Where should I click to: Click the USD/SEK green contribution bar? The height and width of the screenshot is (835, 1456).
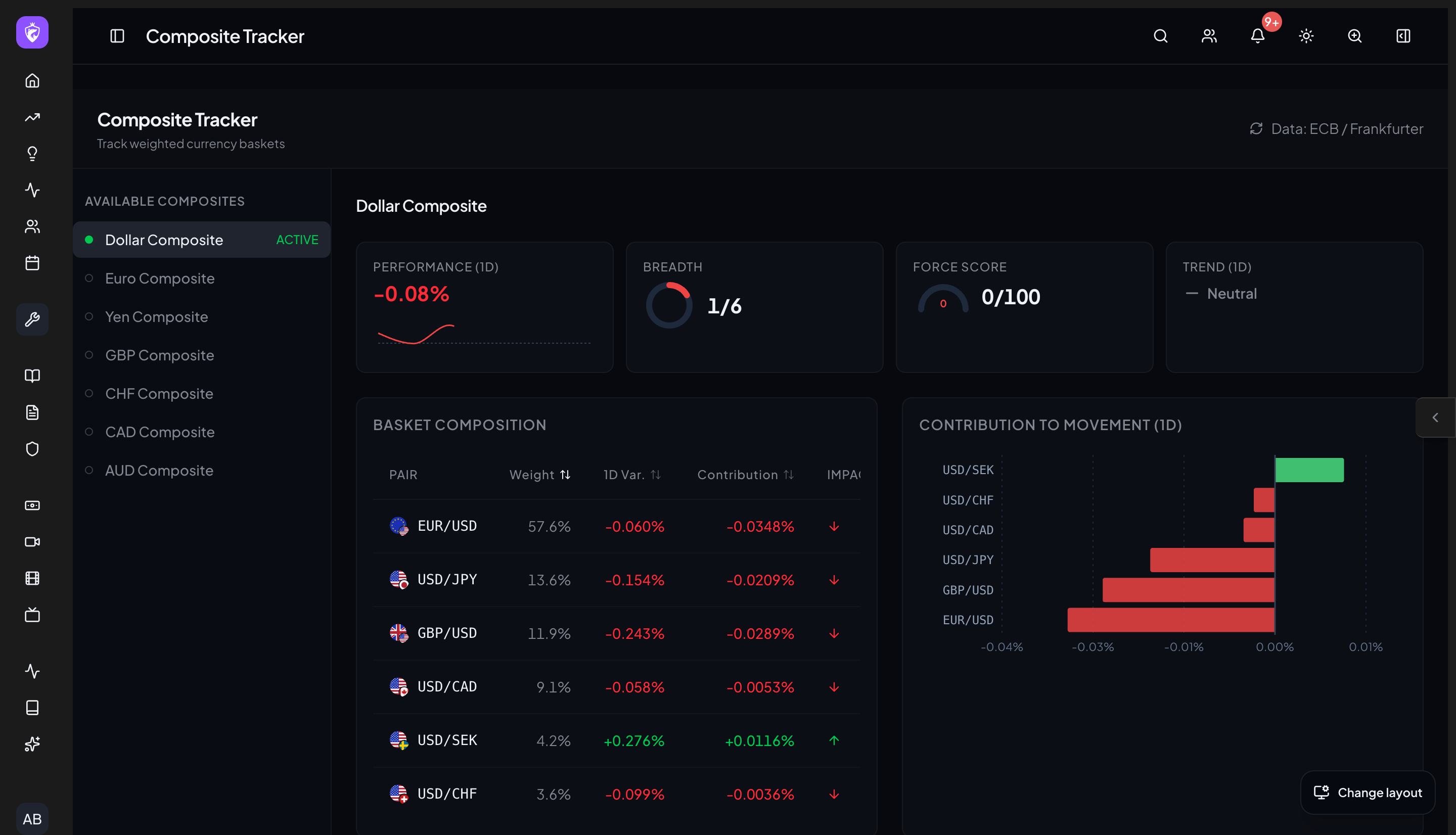[x=1309, y=470]
